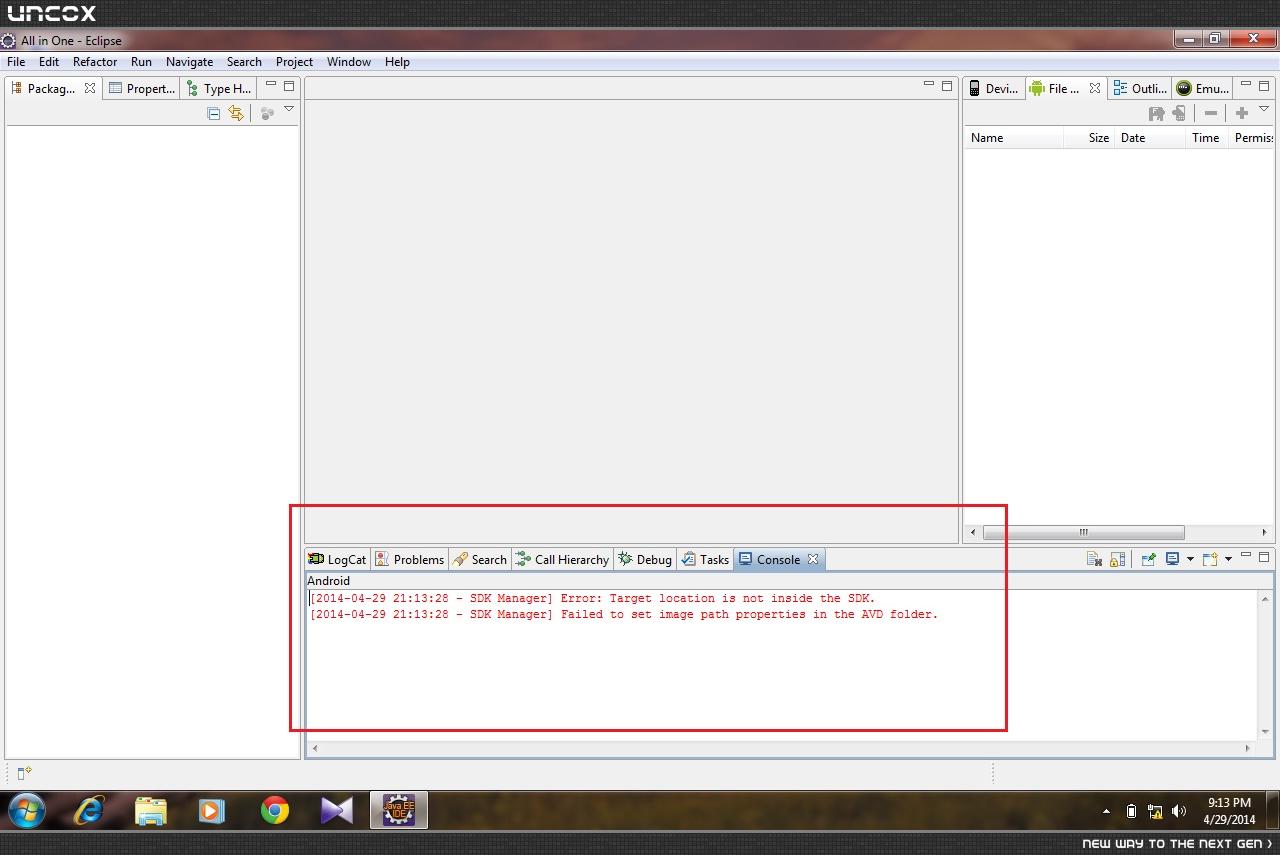Switch to the Outline tab
The width and height of the screenshot is (1280, 855).
[x=1139, y=88]
